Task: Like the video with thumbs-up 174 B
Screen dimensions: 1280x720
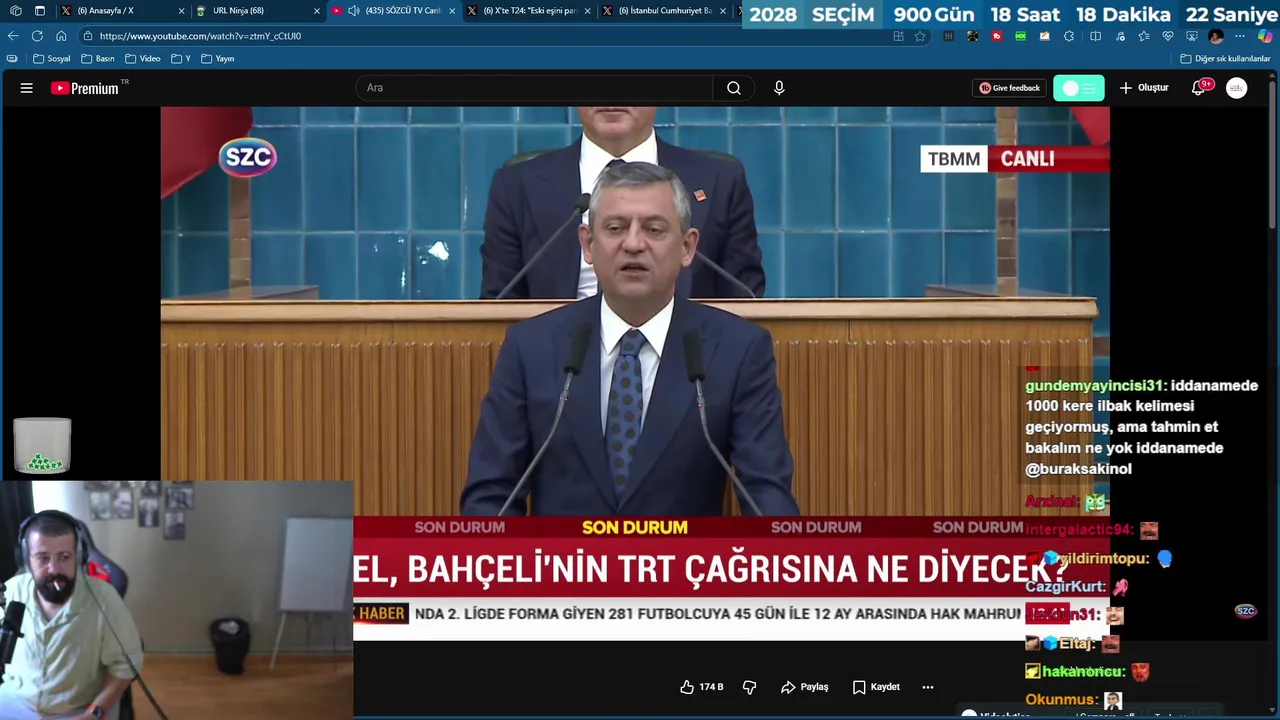Action: coord(701,687)
